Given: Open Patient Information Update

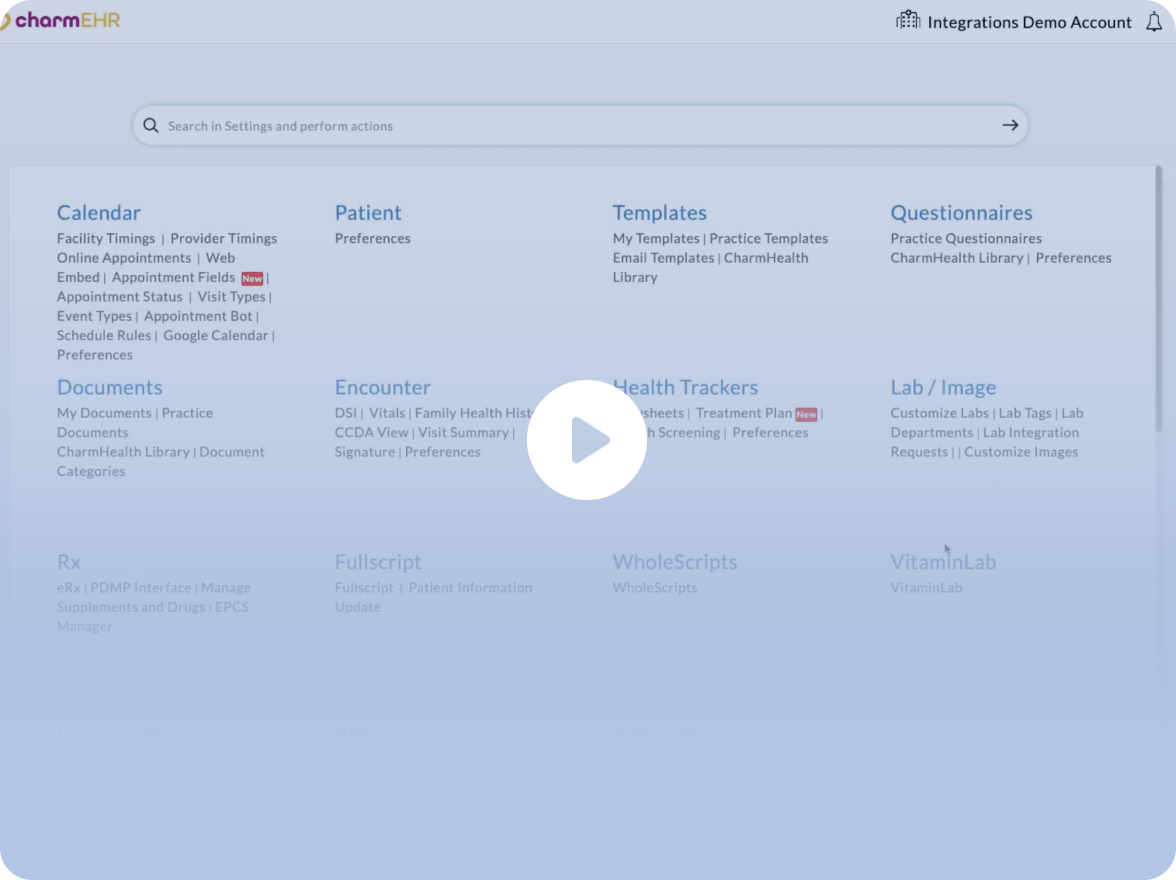Looking at the screenshot, I should pos(433,597).
